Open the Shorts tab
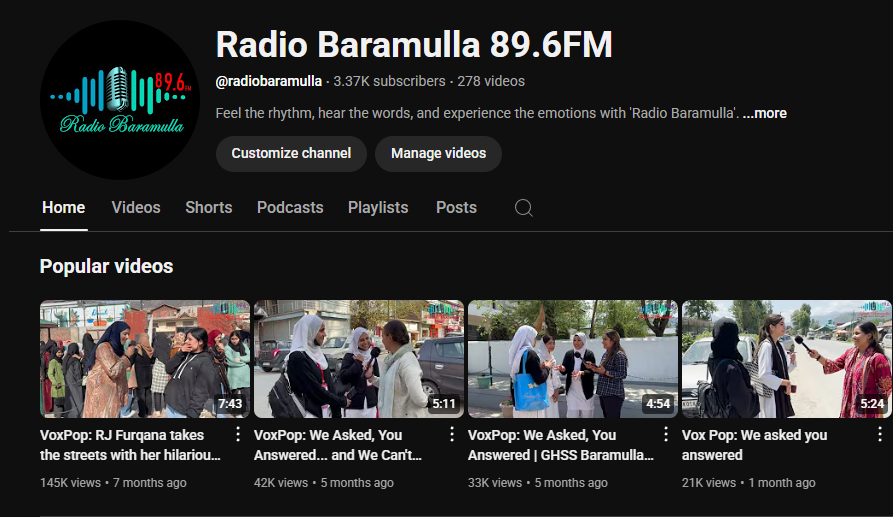 208,208
